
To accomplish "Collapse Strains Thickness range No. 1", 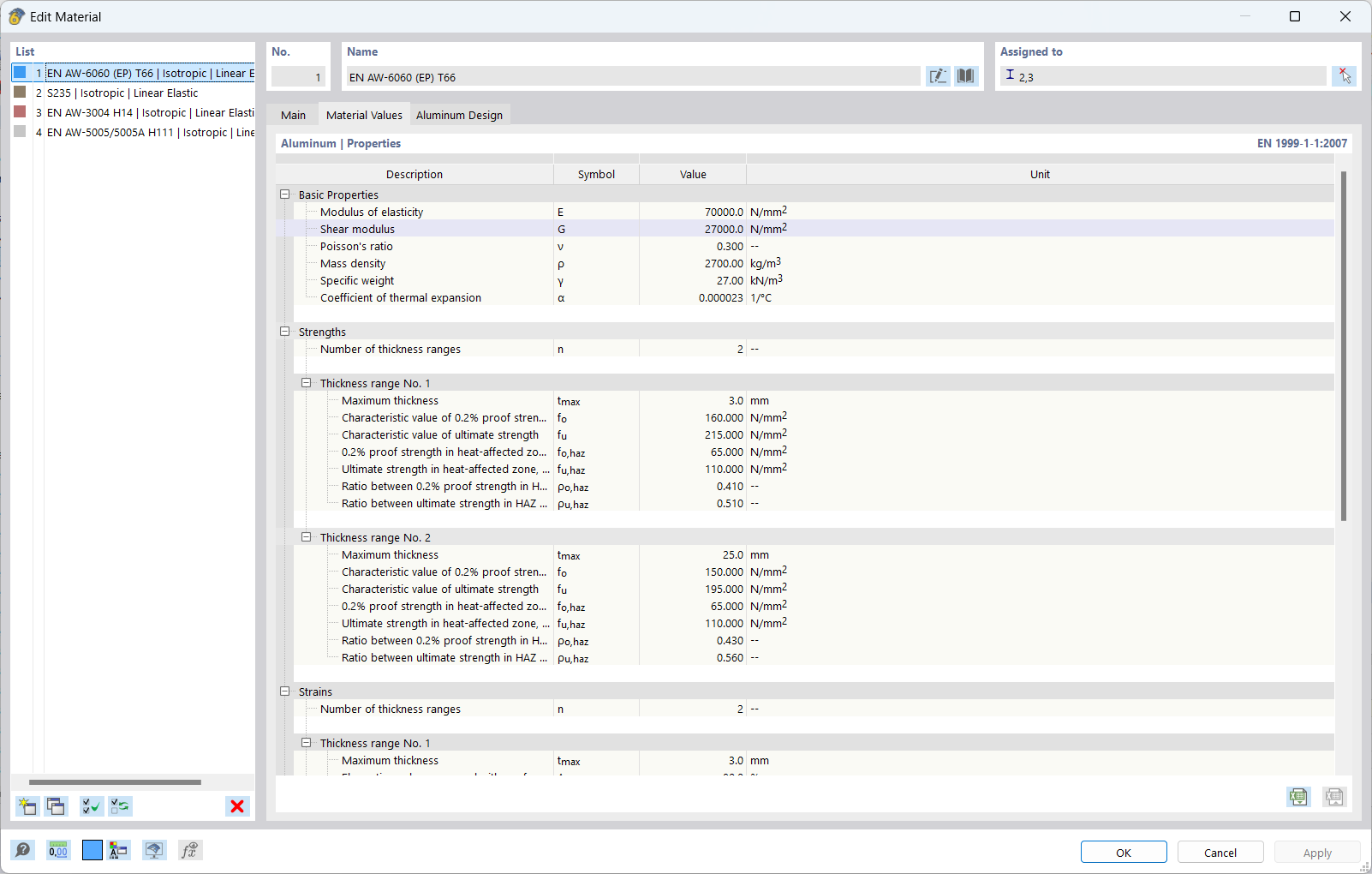I will pos(306,743).
